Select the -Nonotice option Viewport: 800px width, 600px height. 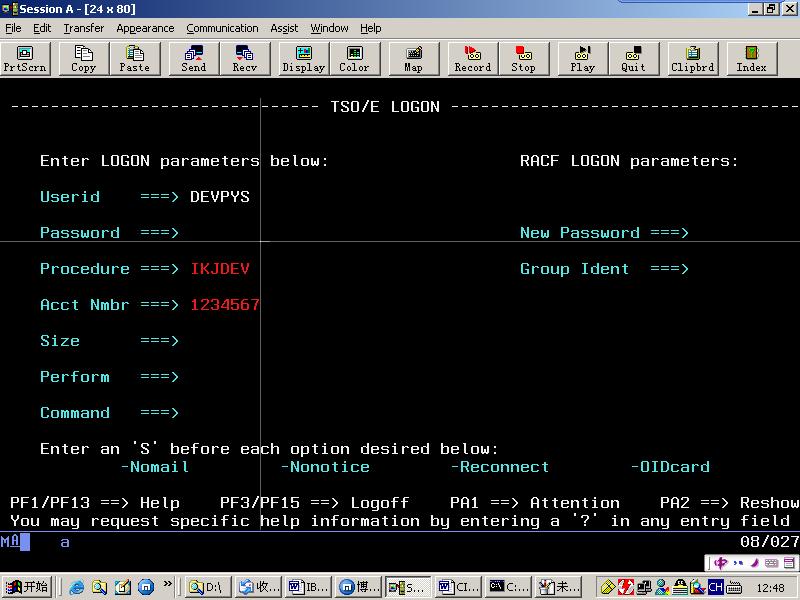pyautogui.click(x=325, y=467)
